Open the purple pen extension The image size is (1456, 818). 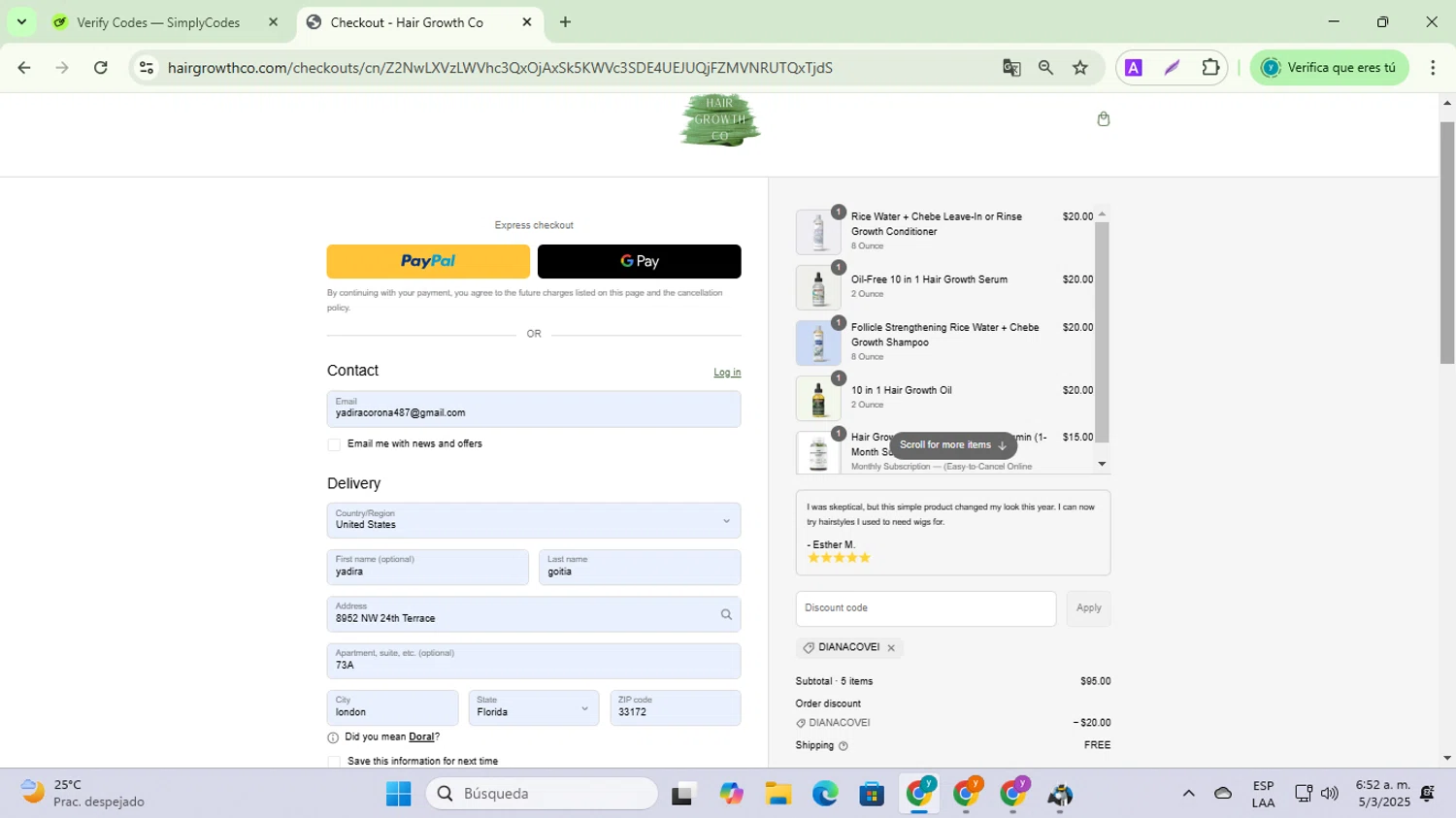(1172, 68)
